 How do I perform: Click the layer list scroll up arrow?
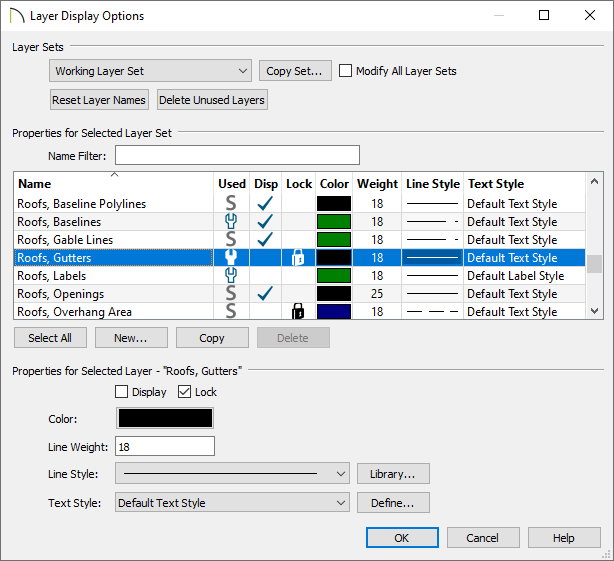click(x=594, y=181)
